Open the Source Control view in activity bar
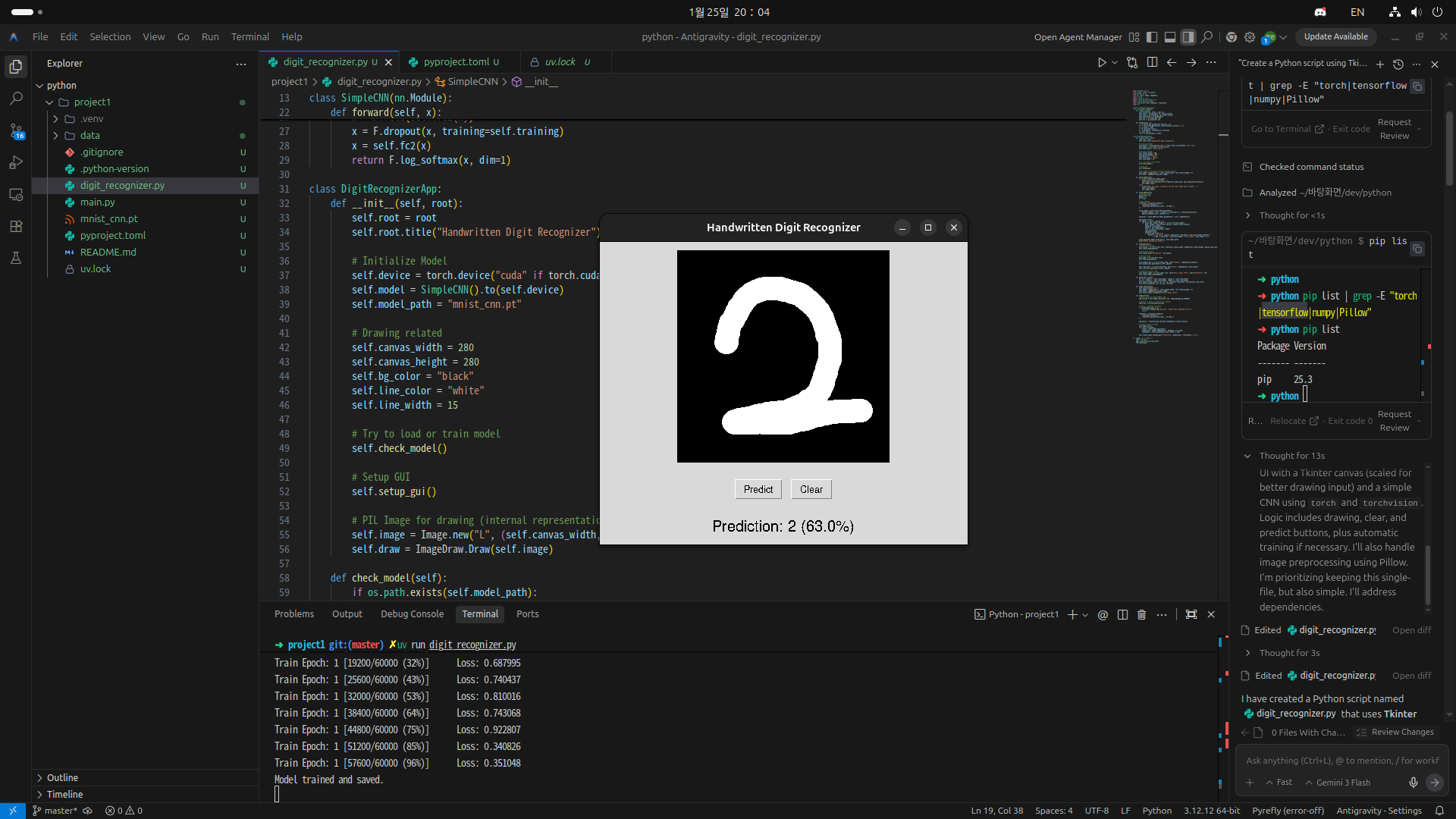Screen dimensions: 1456x819 tap(16, 130)
